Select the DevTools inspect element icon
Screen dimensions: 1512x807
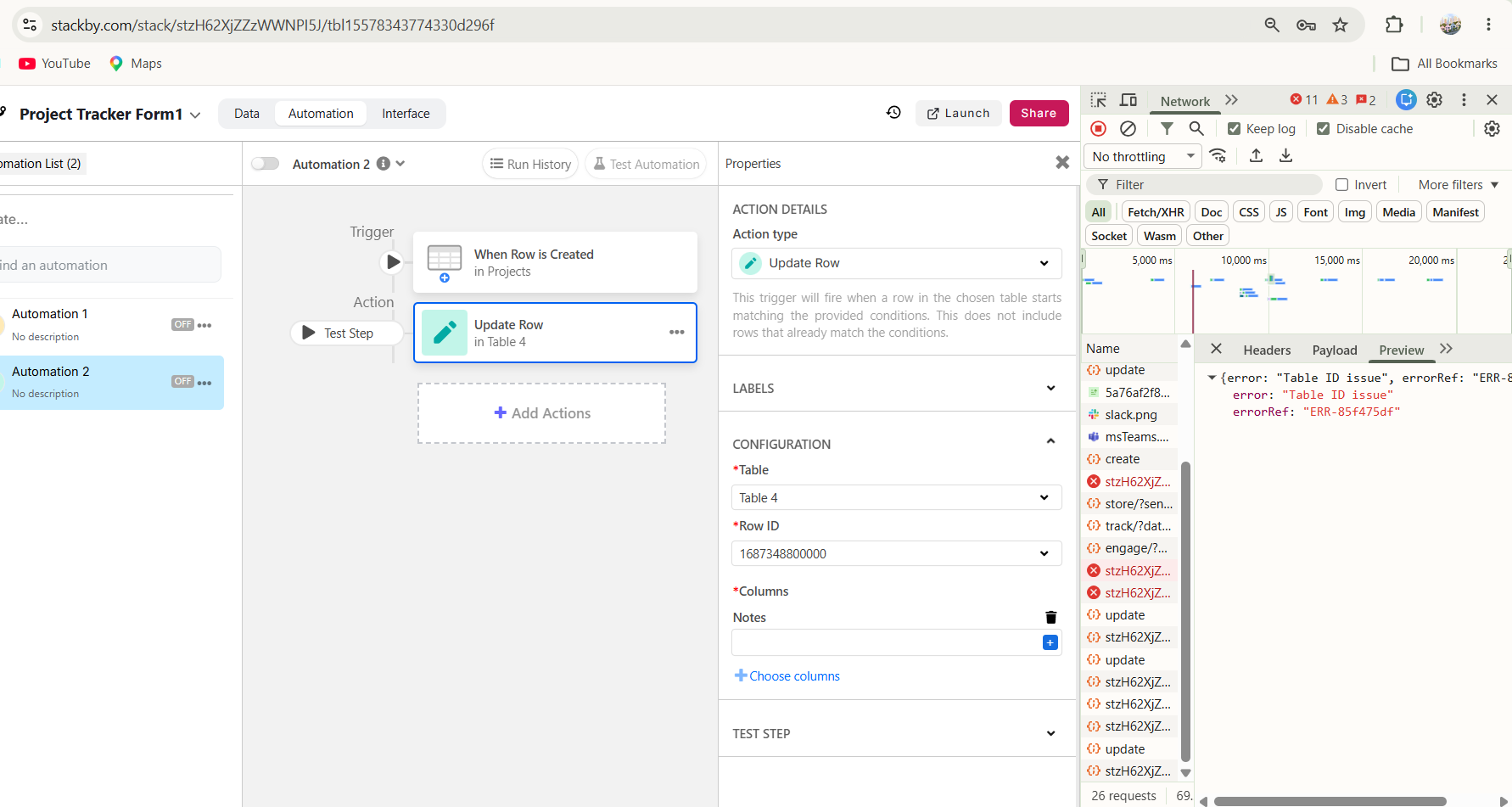(1098, 100)
